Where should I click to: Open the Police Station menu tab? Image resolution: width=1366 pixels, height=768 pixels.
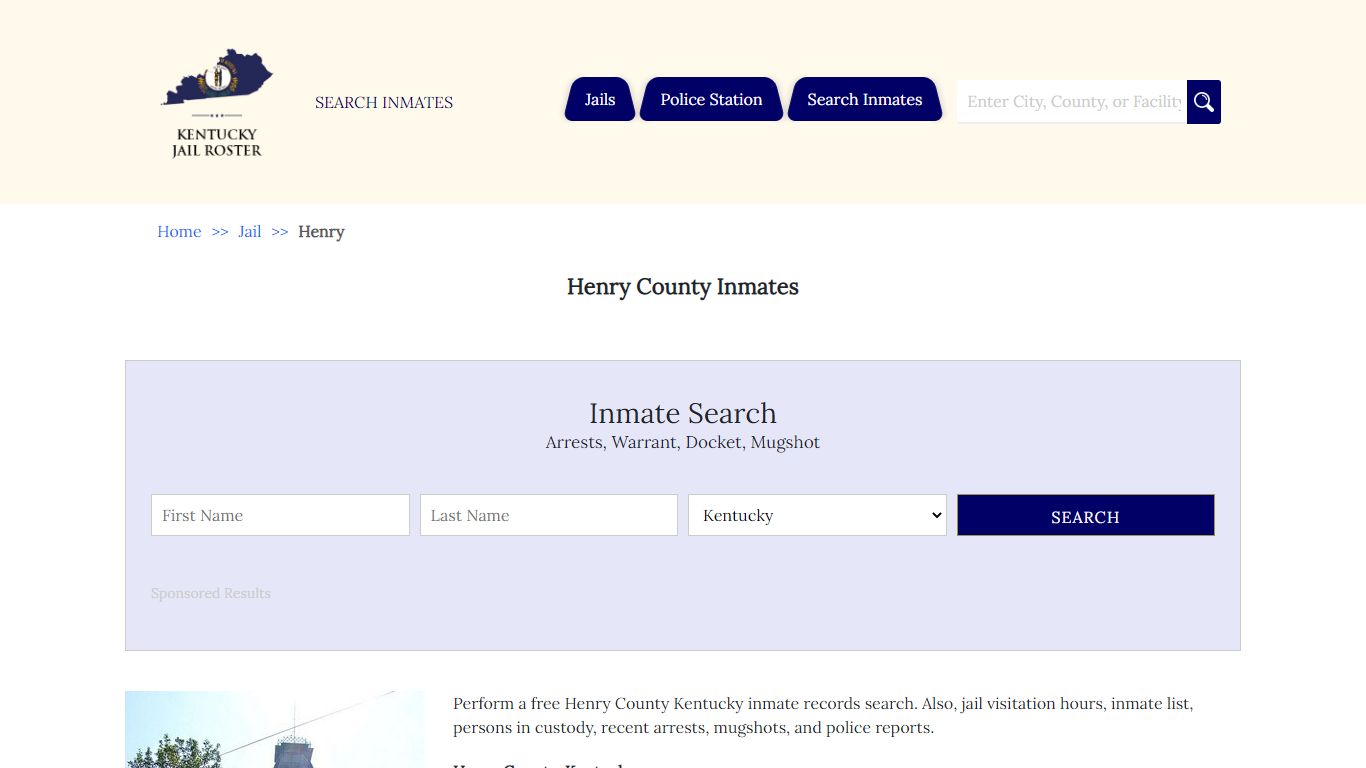(711, 99)
